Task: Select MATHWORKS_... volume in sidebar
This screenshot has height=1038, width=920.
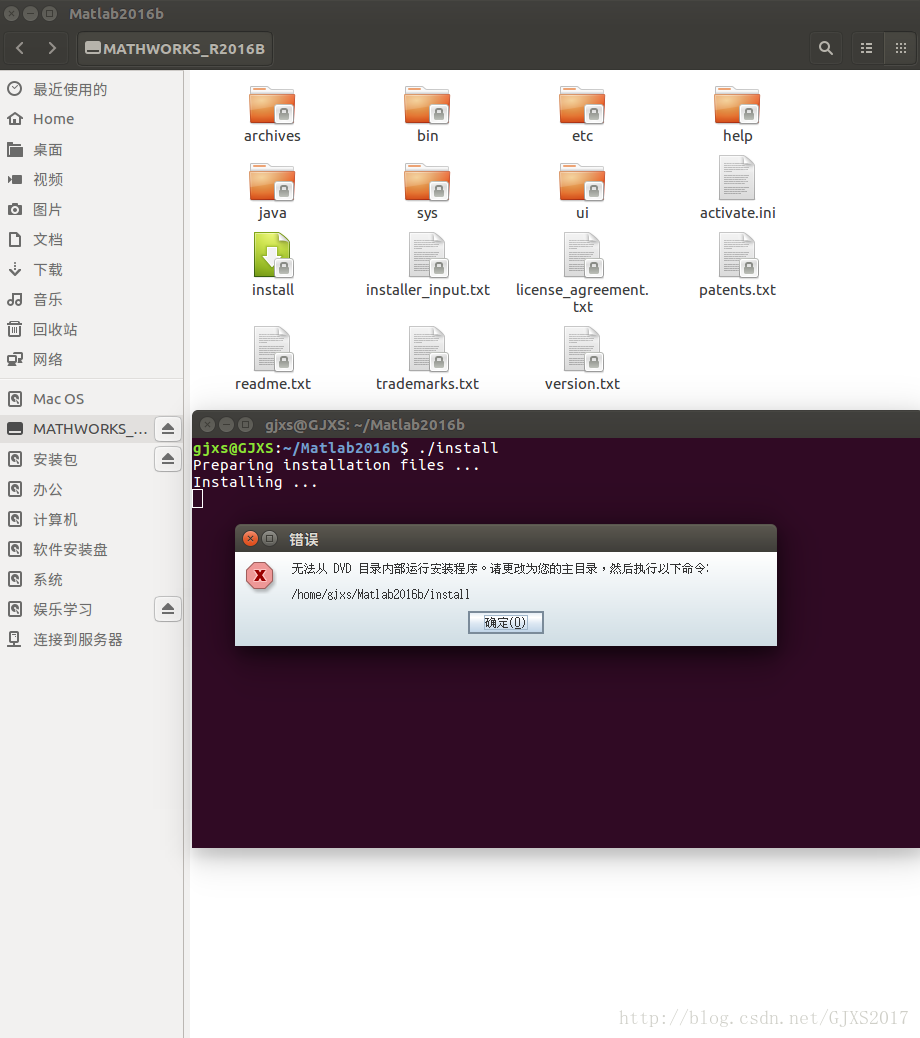Action: pos(77,429)
